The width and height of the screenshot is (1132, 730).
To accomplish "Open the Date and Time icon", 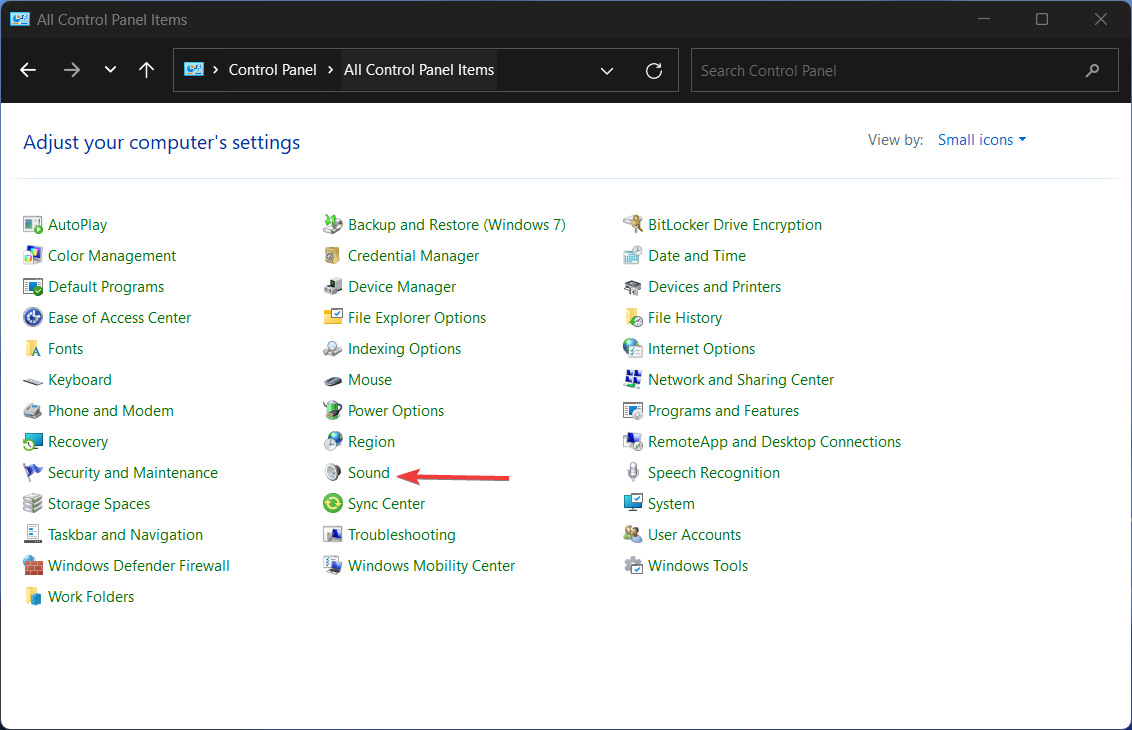I will click(x=633, y=256).
